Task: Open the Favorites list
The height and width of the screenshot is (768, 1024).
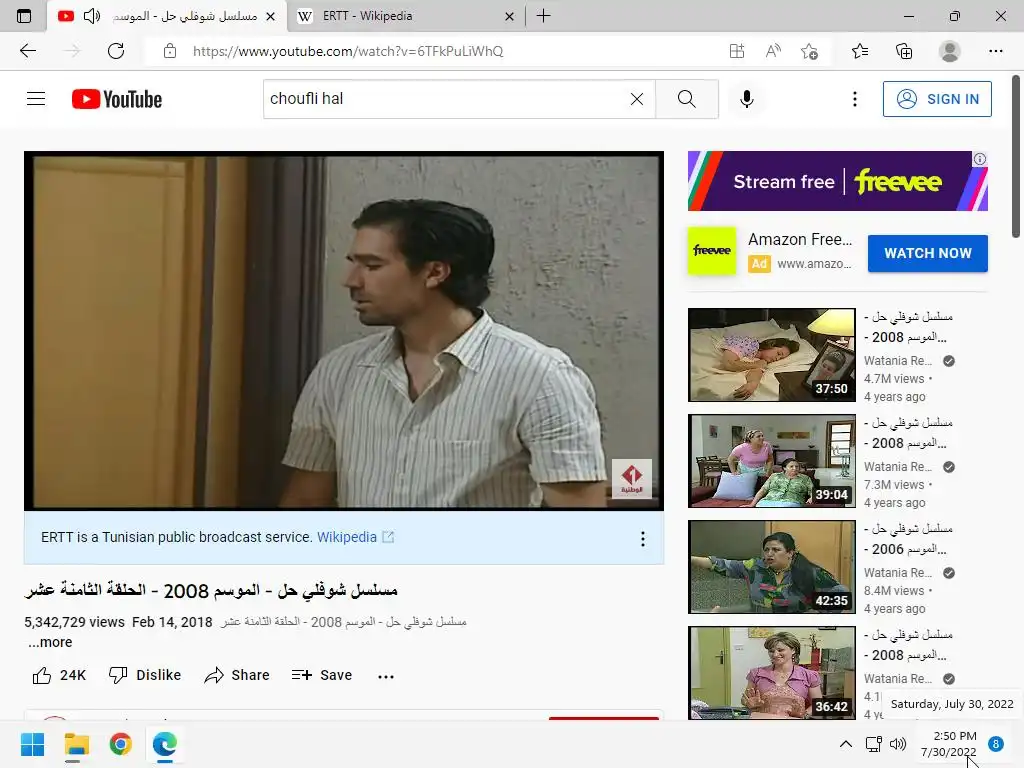Action: point(860,51)
